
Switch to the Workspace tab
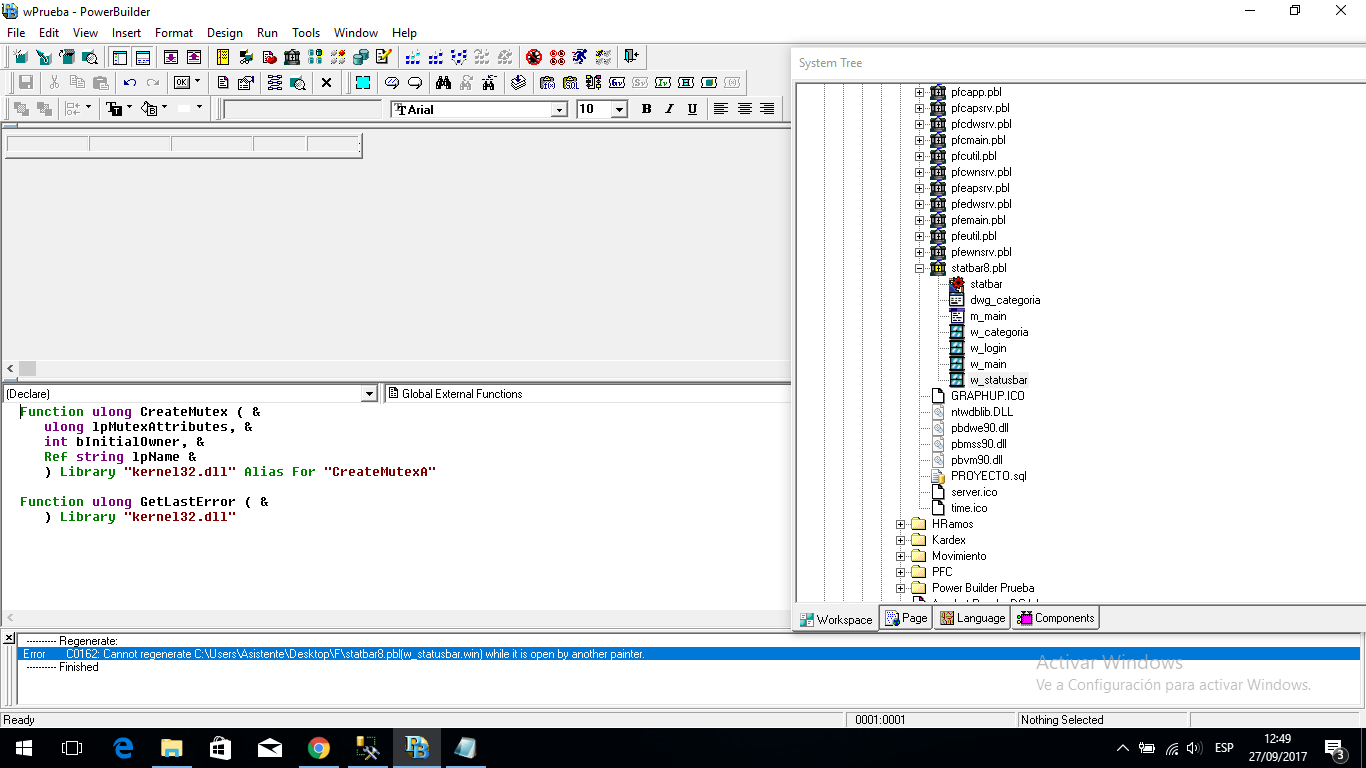pos(836,619)
